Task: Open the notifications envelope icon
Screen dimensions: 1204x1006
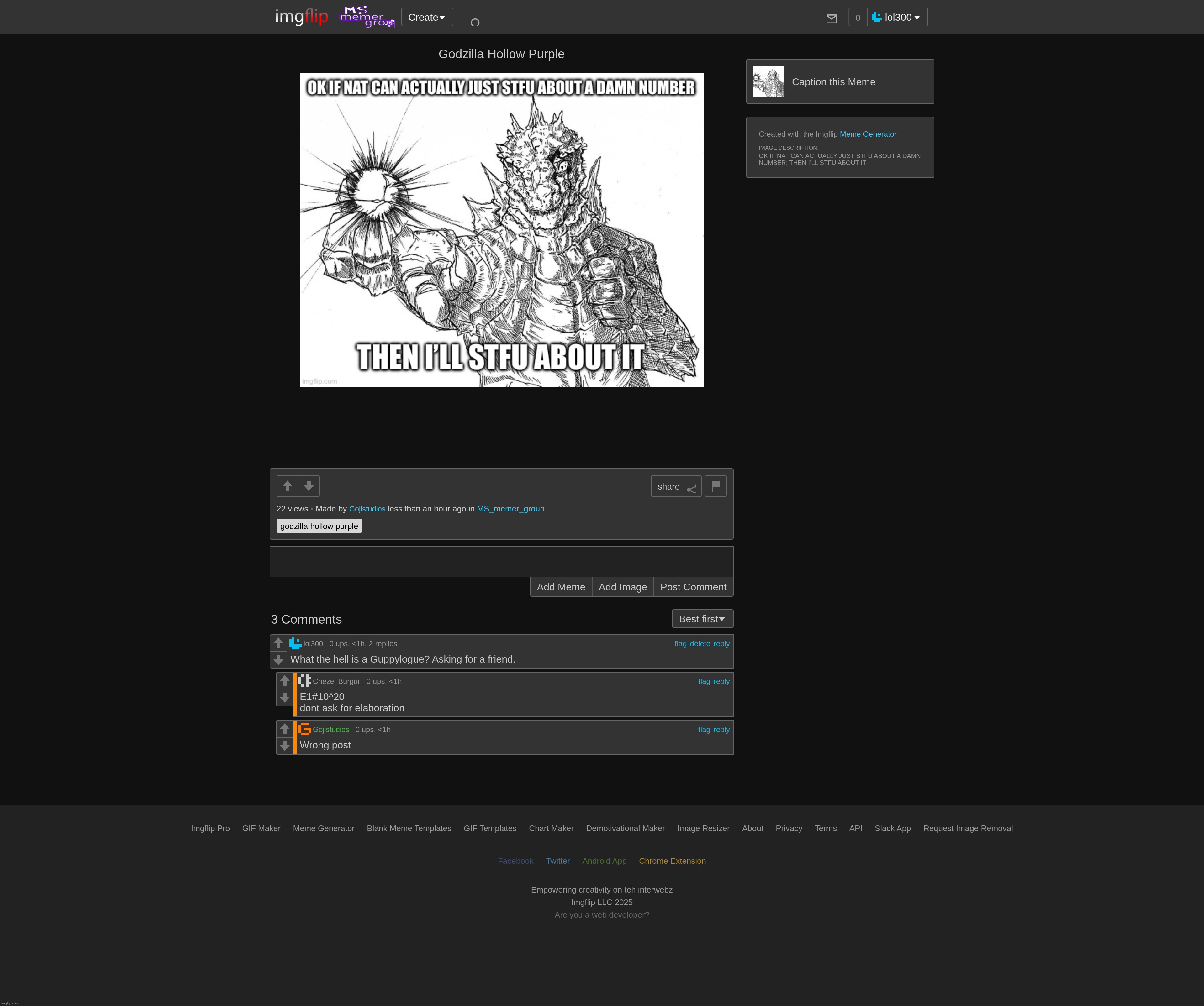Action: click(832, 18)
